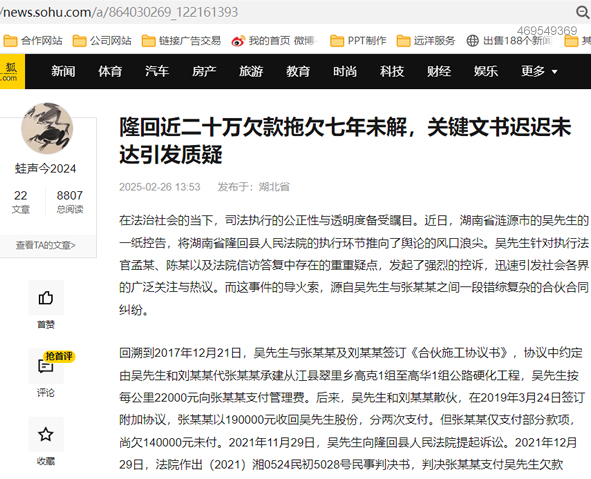Open the 远洋服务 bookmark folder
This screenshot has width=591, height=479.
[x=426, y=41]
